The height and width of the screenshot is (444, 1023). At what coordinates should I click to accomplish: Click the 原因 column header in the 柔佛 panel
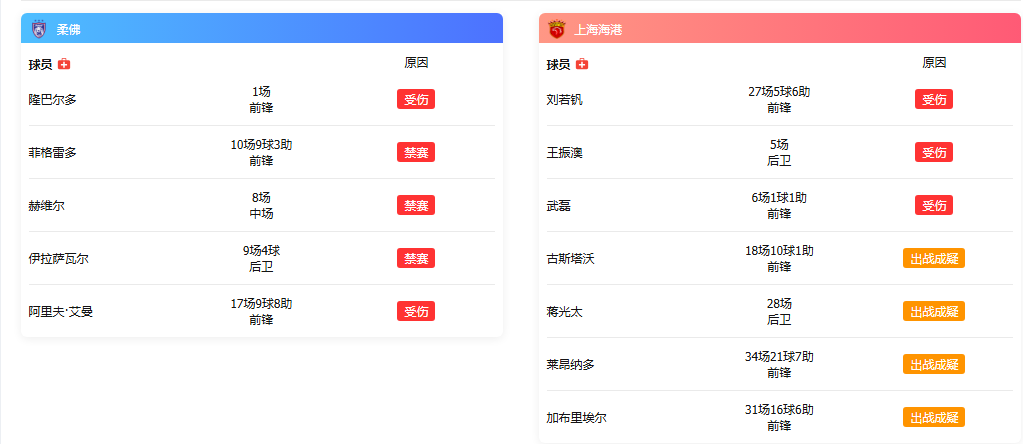(416, 62)
